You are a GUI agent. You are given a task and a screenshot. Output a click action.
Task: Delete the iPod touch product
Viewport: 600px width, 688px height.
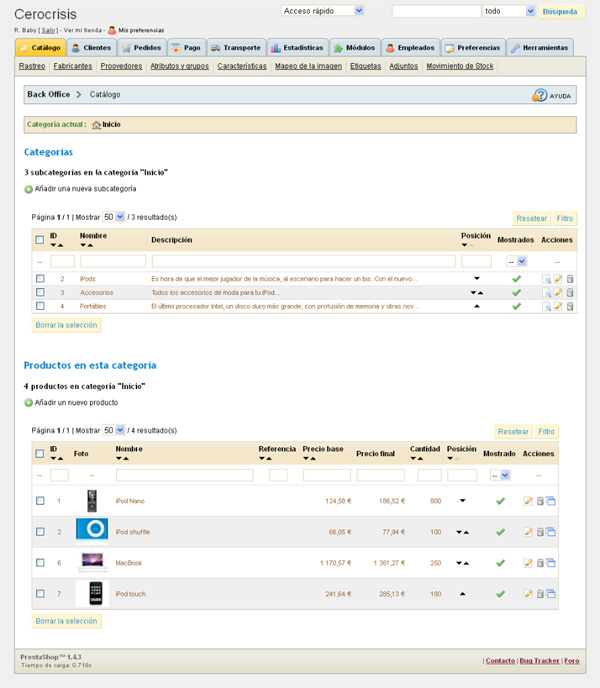[540, 594]
